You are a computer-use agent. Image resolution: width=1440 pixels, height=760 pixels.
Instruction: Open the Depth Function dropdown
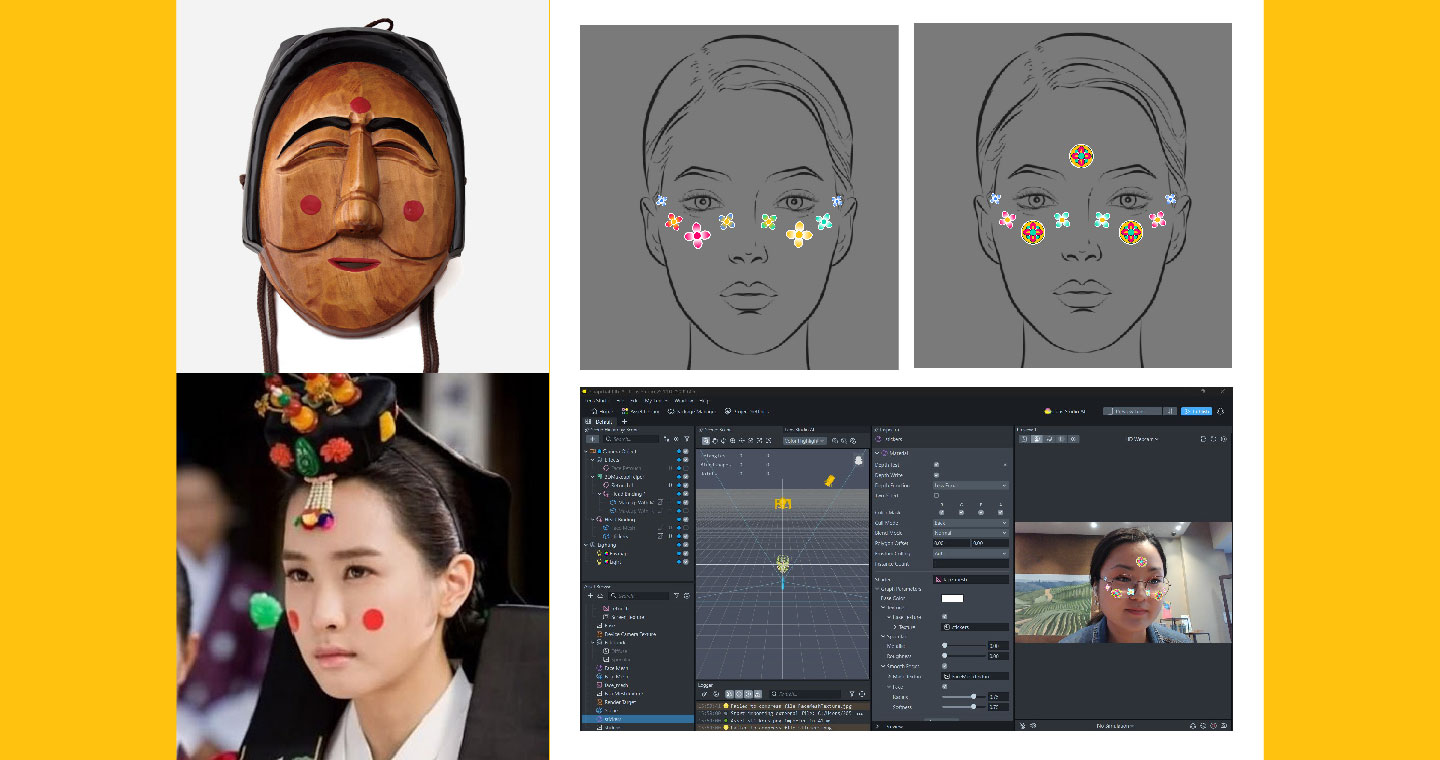pos(970,485)
